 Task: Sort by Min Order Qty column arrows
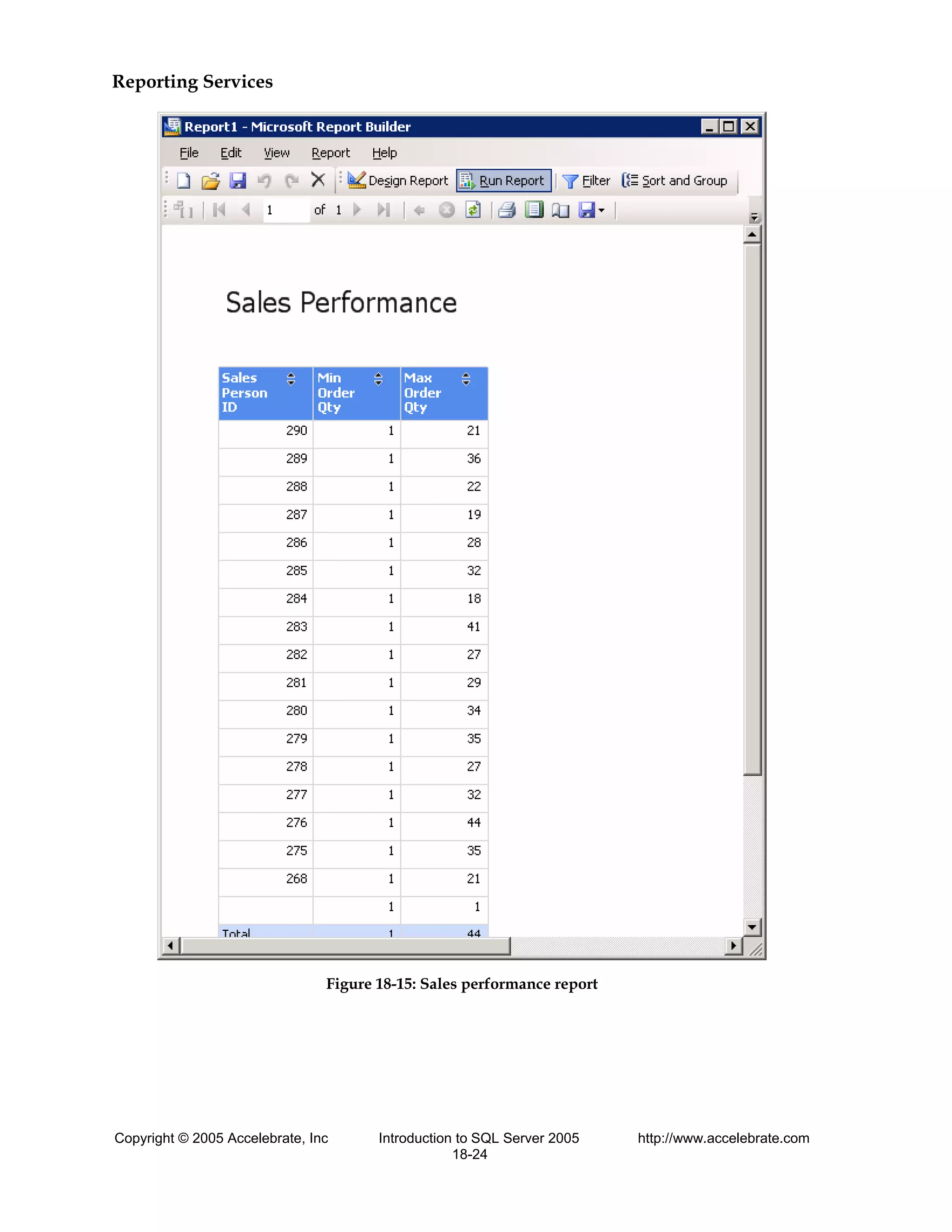pos(378,378)
